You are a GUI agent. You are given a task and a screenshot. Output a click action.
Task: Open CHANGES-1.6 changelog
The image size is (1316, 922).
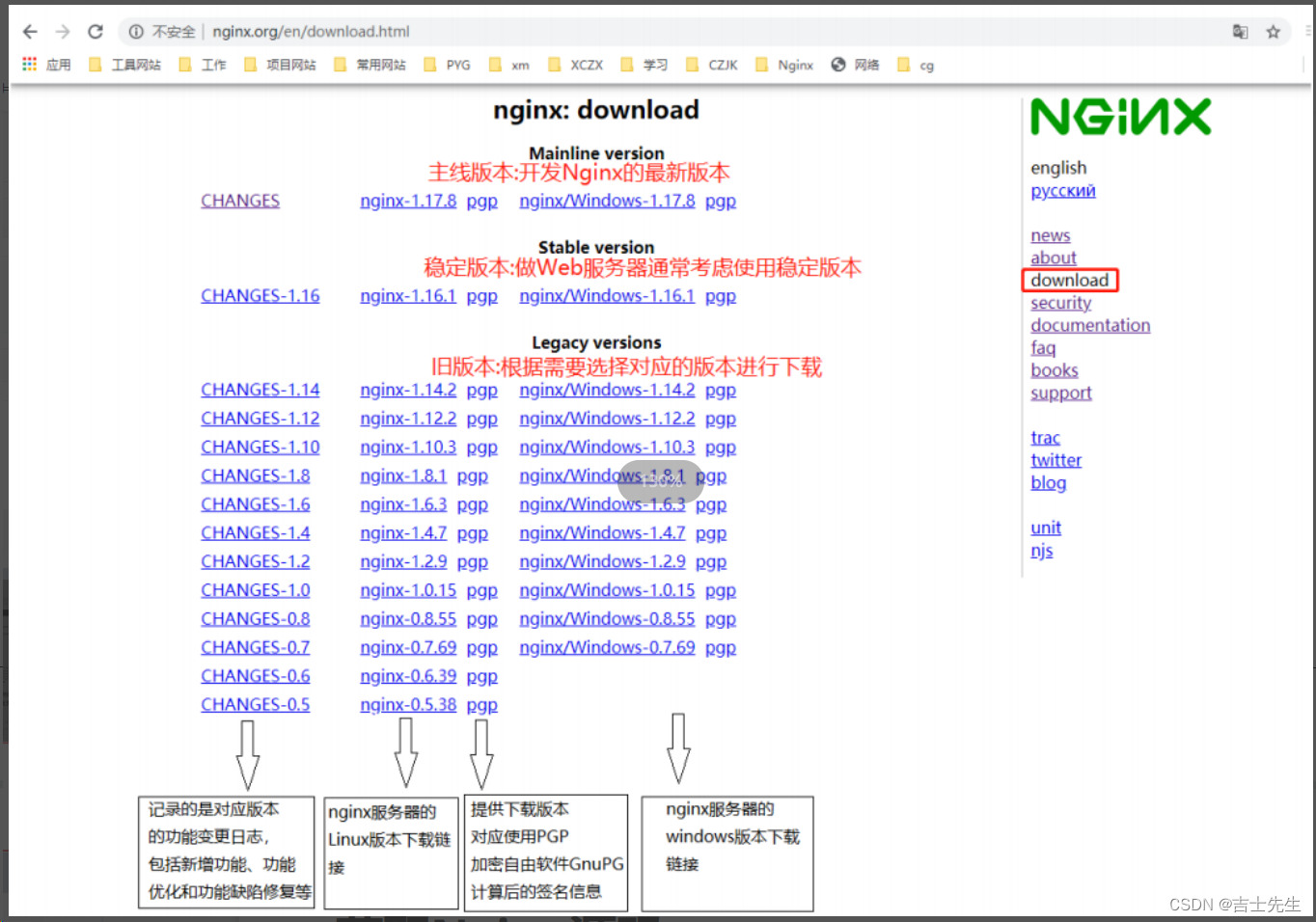tap(256, 504)
